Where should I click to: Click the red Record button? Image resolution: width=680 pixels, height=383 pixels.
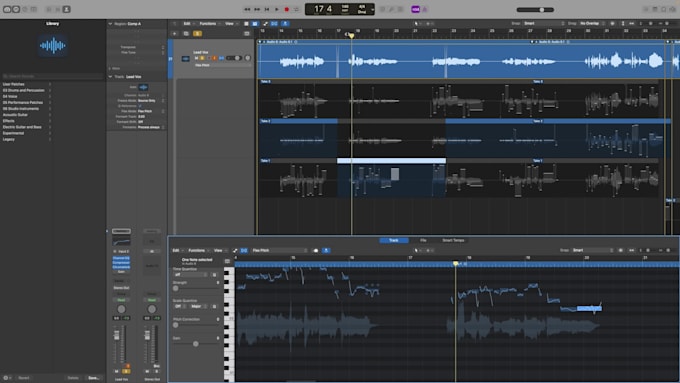click(287, 9)
